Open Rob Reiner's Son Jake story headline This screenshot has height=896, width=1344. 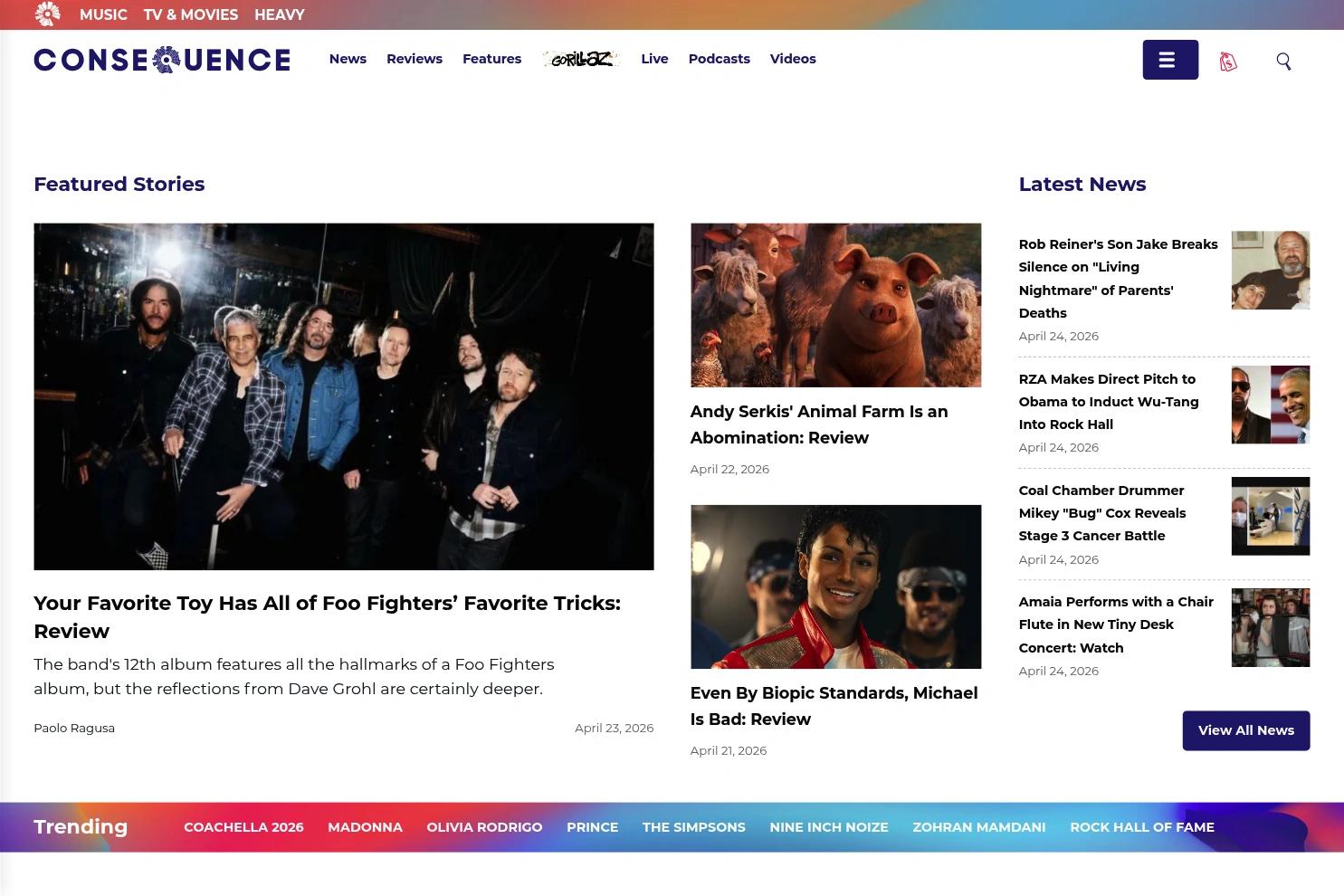pyautogui.click(x=1119, y=279)
